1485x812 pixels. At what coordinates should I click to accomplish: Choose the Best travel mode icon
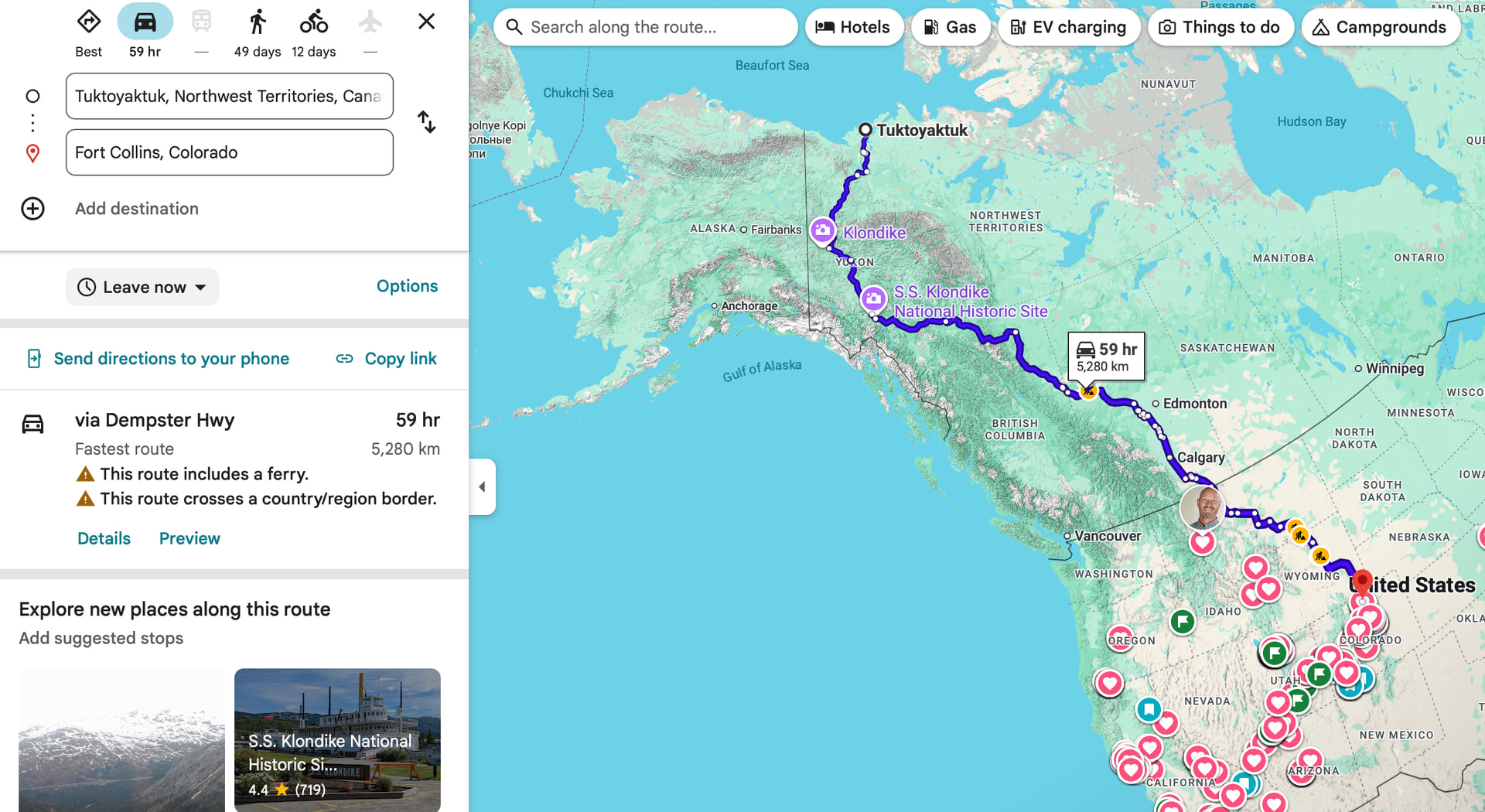click(x=89, y=22)
